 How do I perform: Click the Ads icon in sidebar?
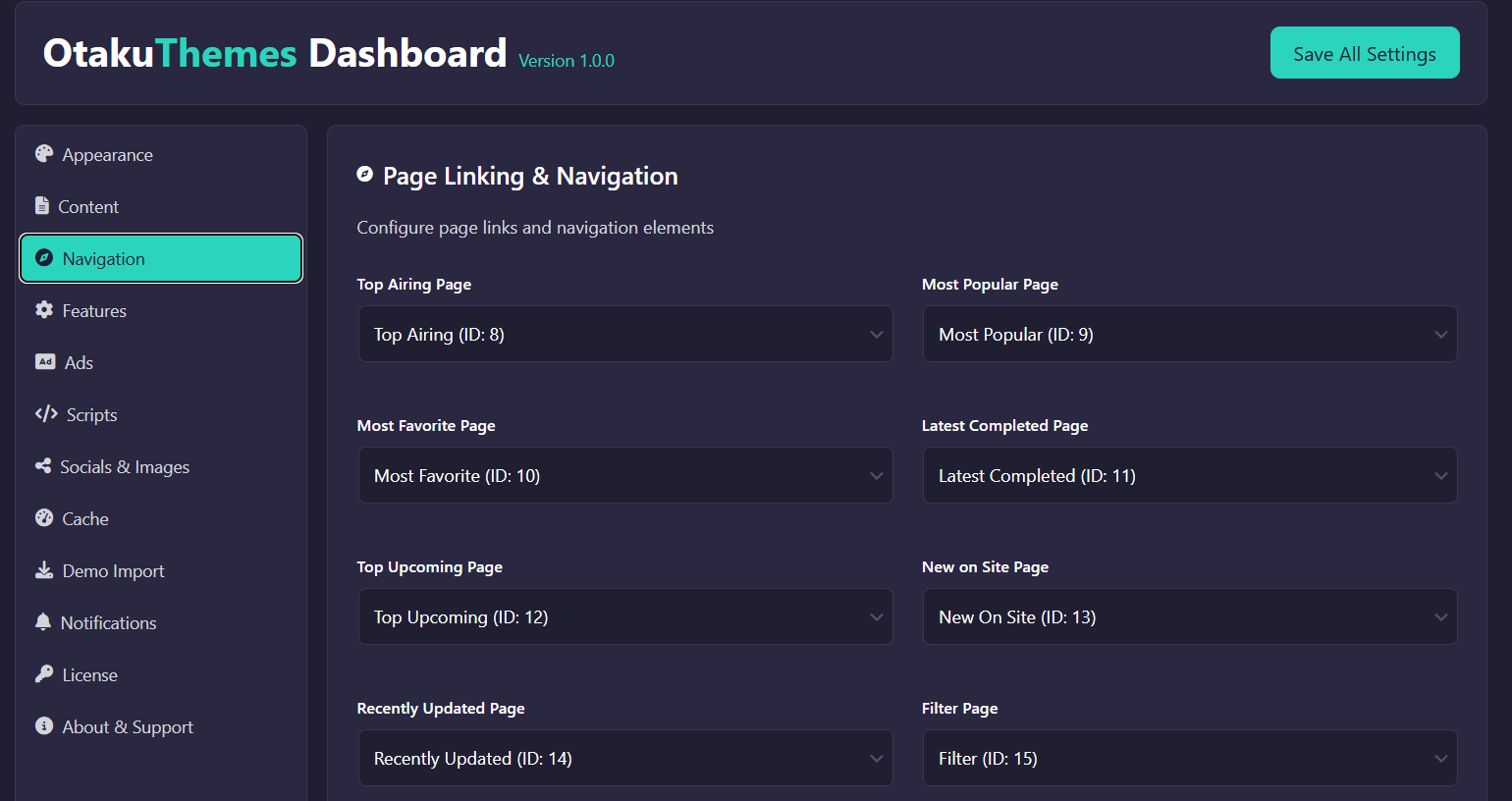tap(44, 362)
